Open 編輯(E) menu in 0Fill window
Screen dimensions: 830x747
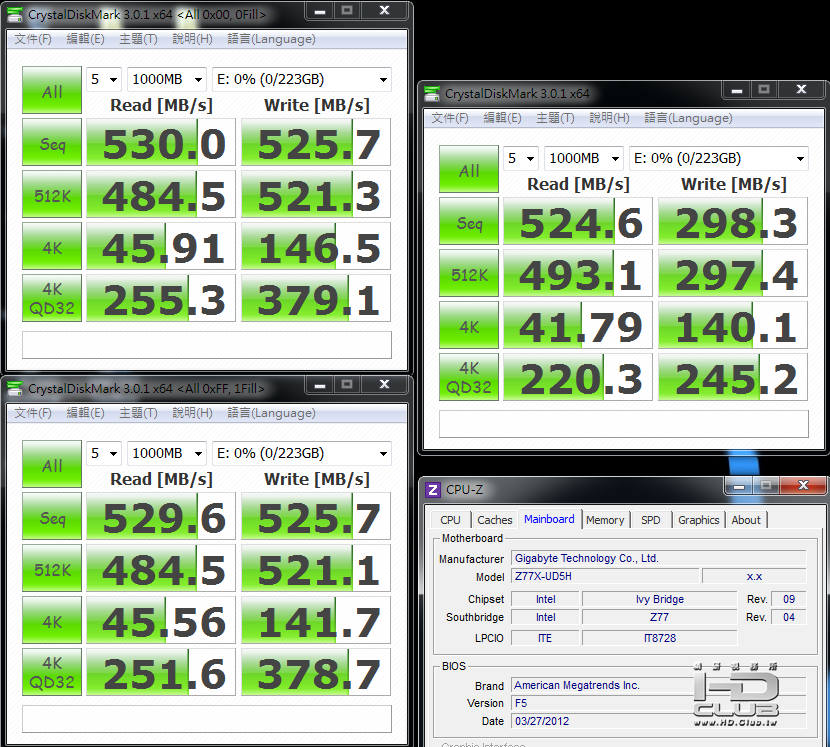coord(85,39)
